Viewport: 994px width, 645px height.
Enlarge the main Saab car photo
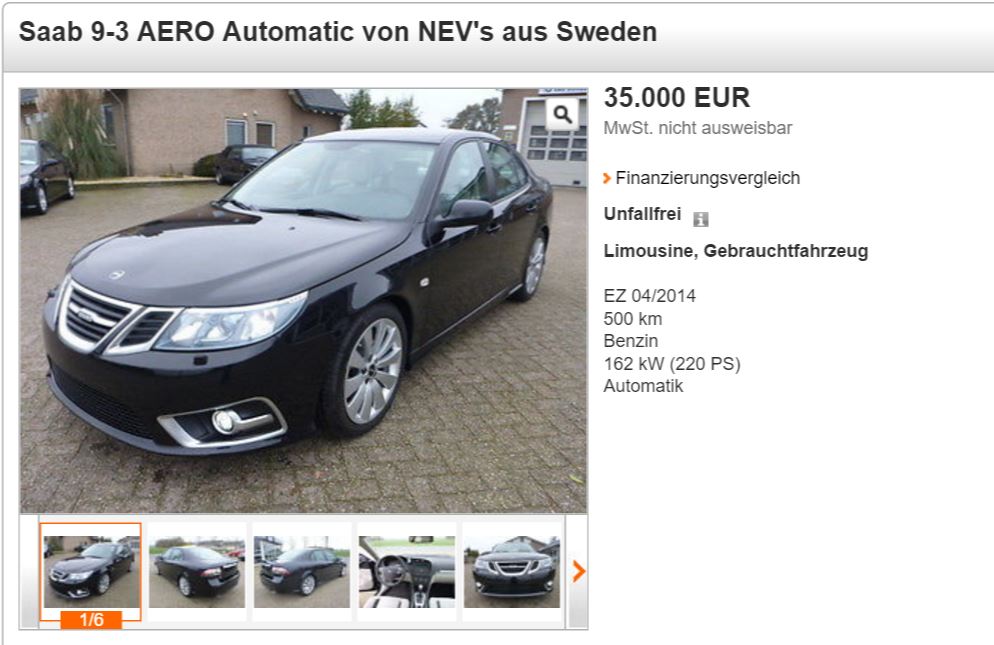click(x=304, y=301)
